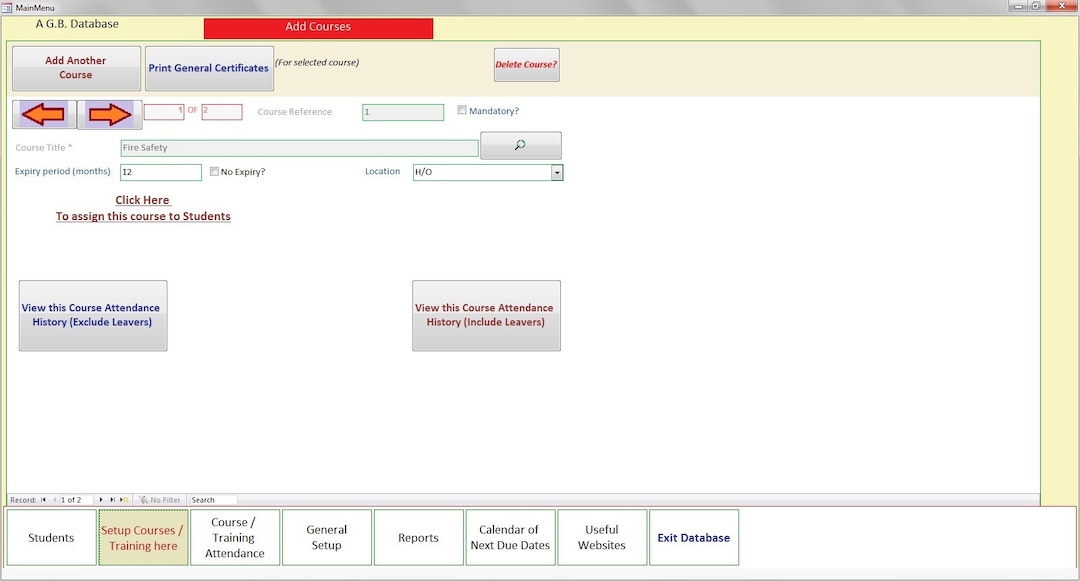Jump to the first record using navigation bar
The height and width of the screenshot is (581, 1080).
pyautogui.click(x=43, y=499)
